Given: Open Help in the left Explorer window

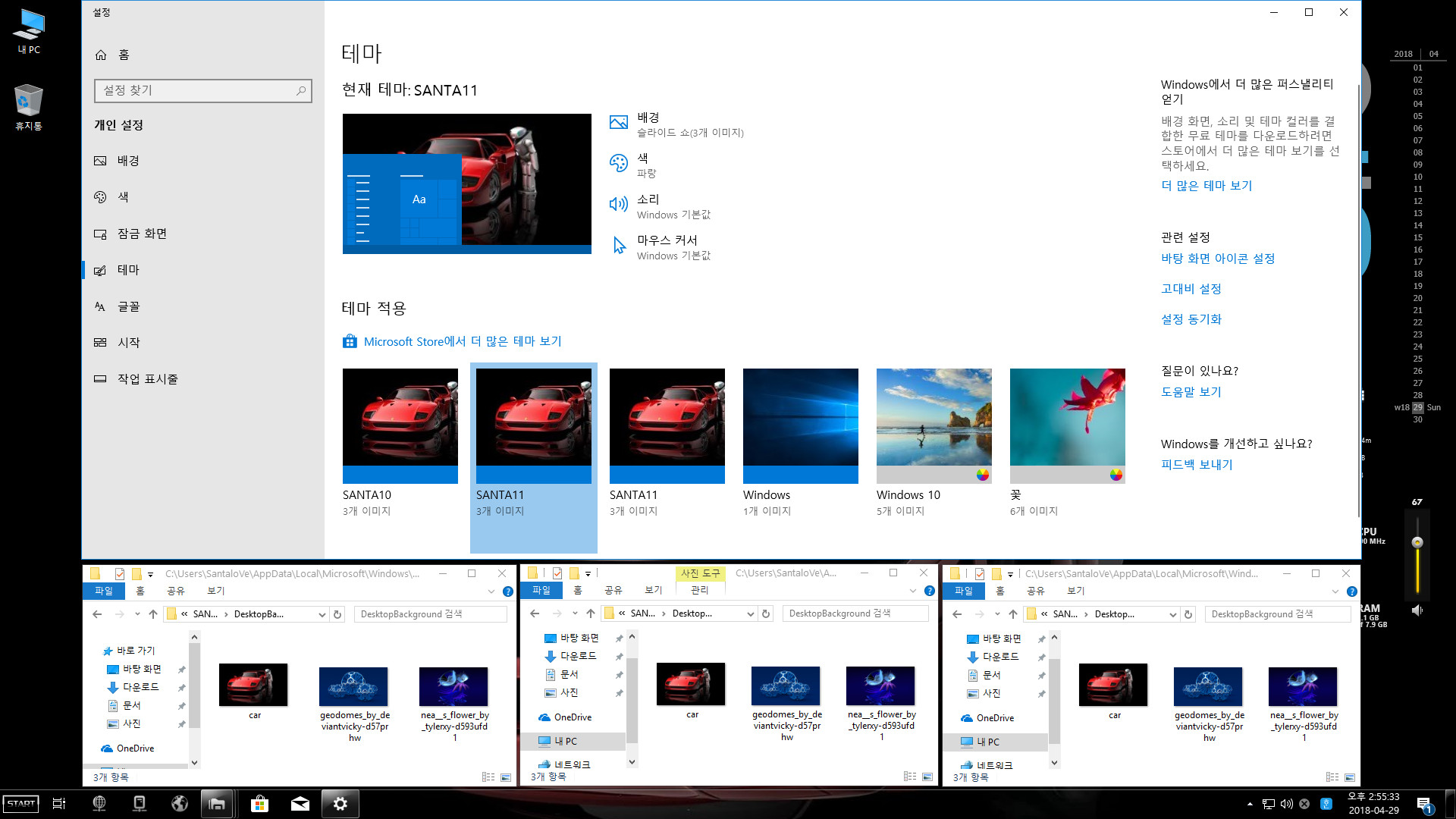Looking at the screenshot, I should click(508, 591).
